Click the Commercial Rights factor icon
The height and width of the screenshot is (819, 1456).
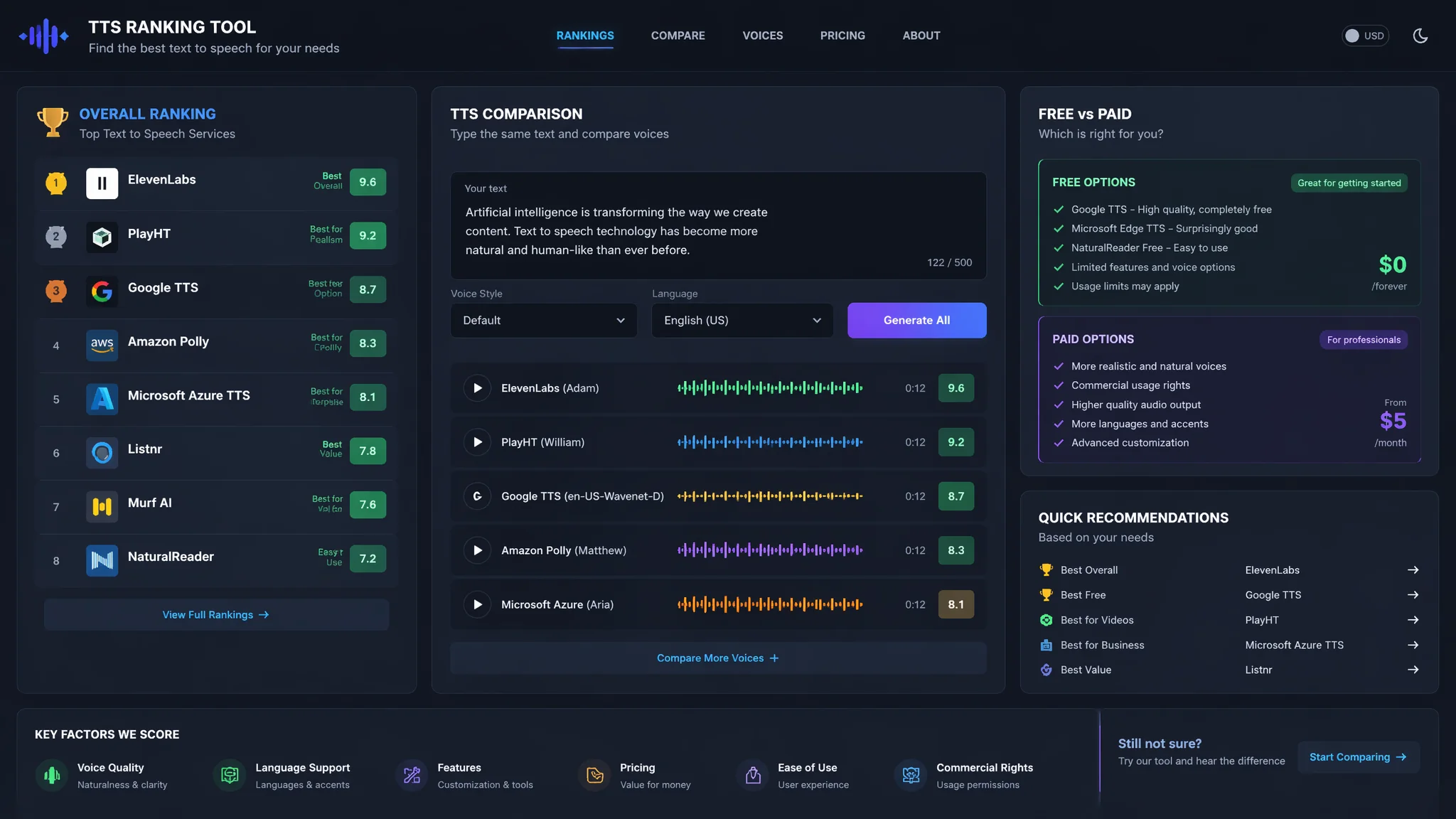pyautogui.click(x=911, y=775)
